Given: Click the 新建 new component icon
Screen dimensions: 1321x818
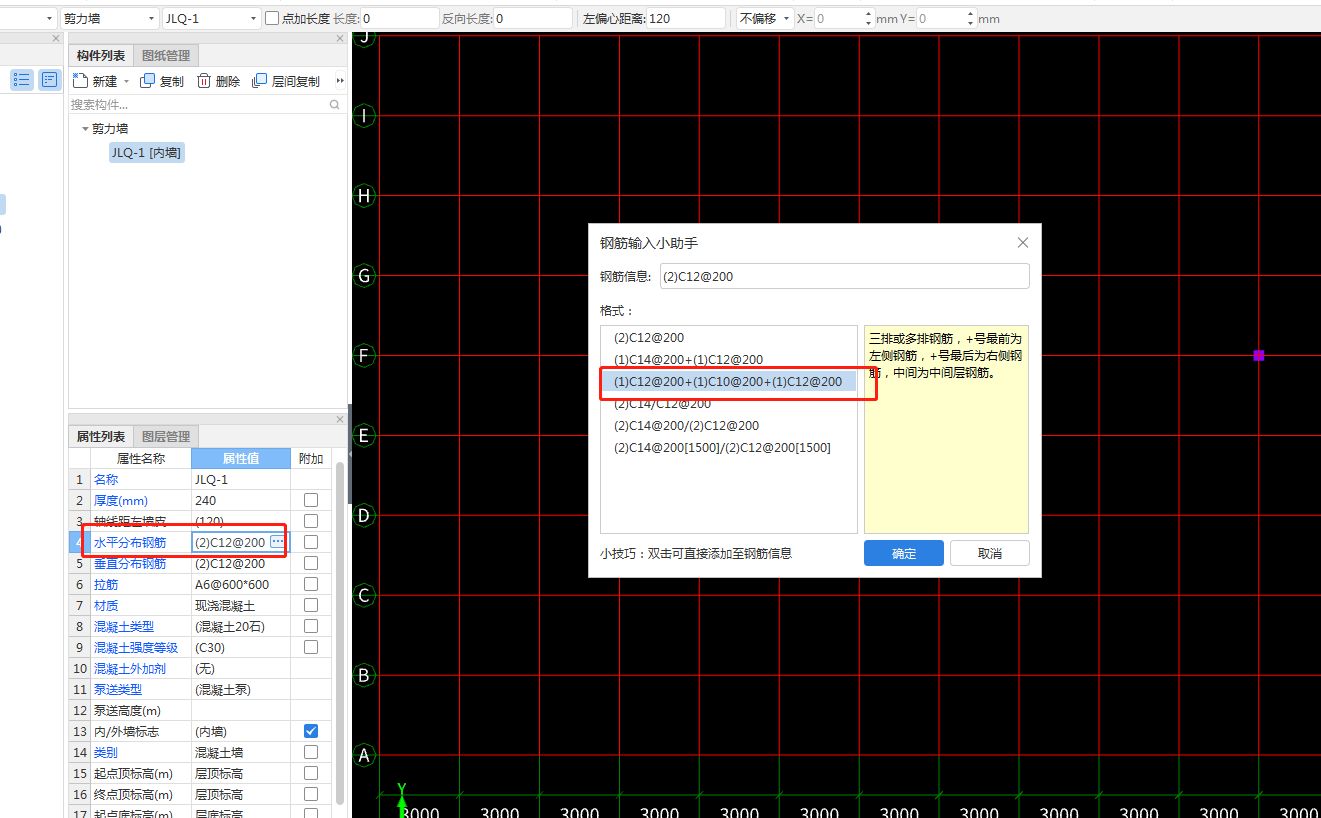Looking at the screenshot, I should [x=81, y=81].
